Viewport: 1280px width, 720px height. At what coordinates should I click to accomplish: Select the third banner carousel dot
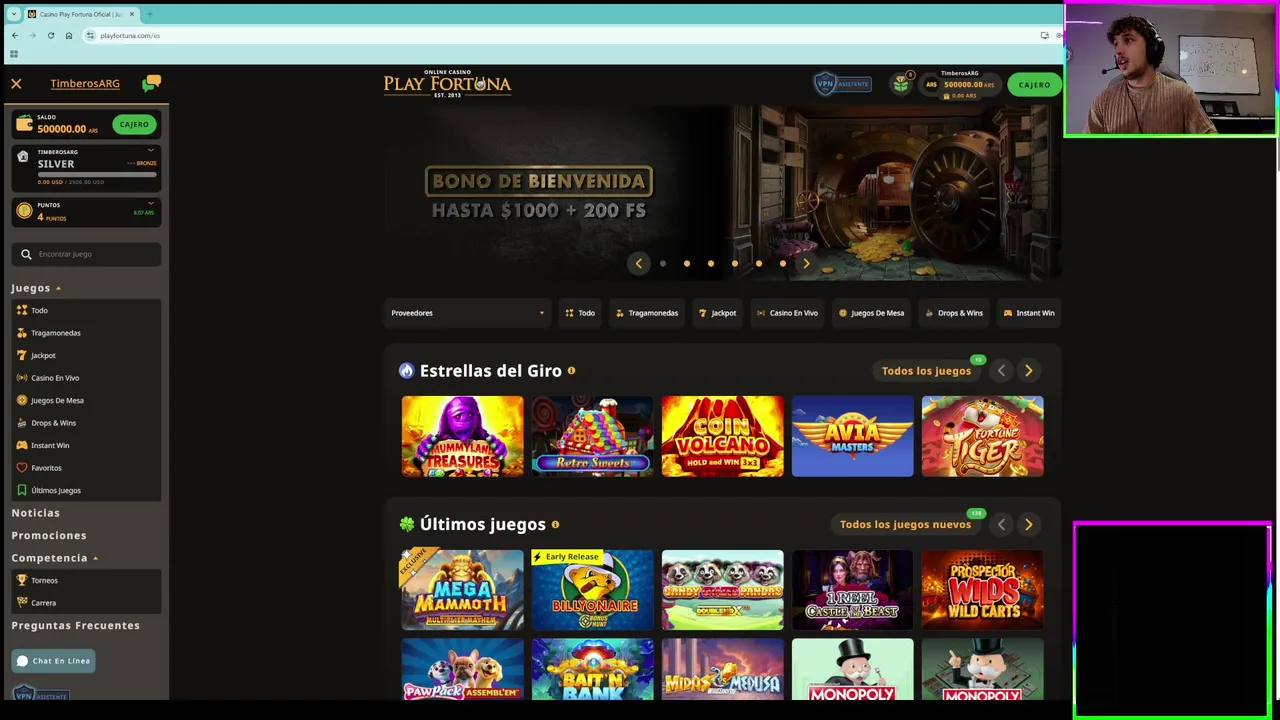[x=710, y=264]
